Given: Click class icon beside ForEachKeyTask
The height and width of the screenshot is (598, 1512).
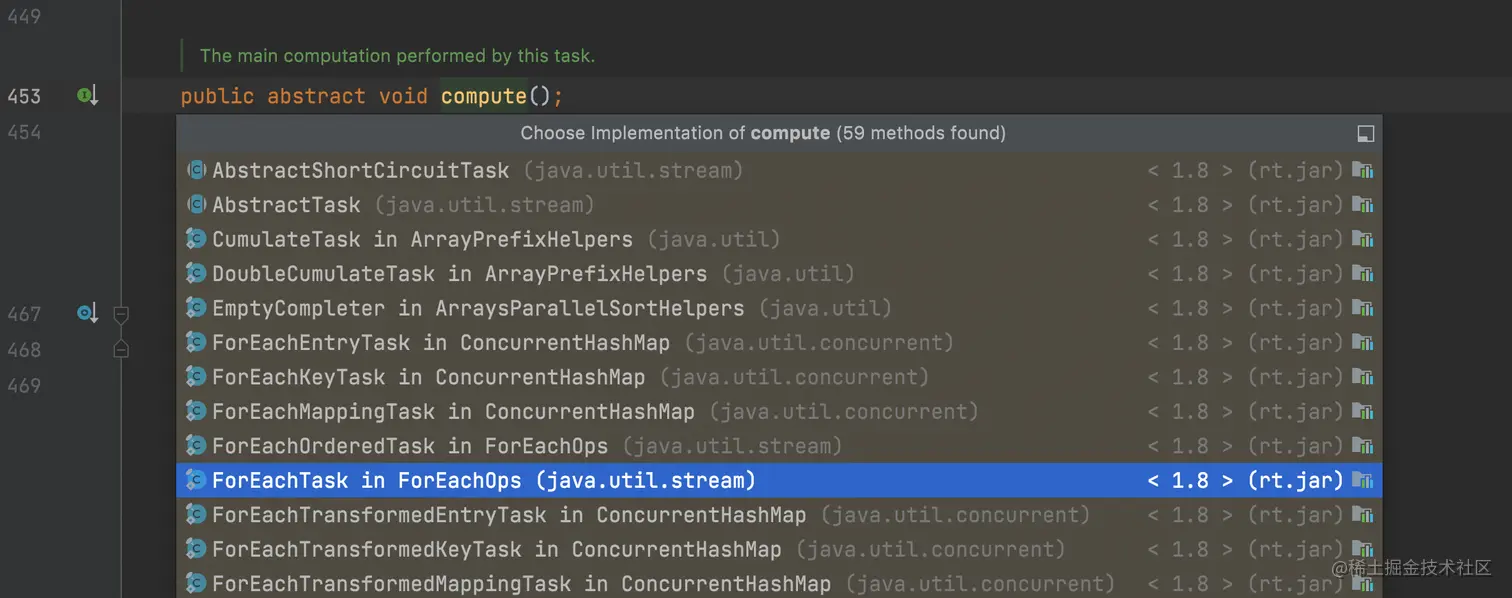Looking at the screenshot, I should [x=196, y=377].
